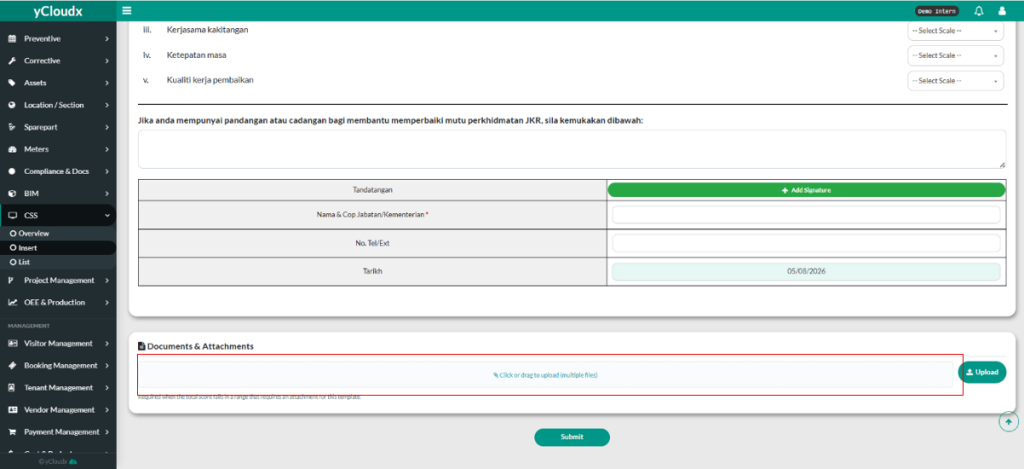This screenshot has width=1024, height=469.
Task: Open the Visitor Management menu
Action: pyautogui.click(x=58, y=343)
